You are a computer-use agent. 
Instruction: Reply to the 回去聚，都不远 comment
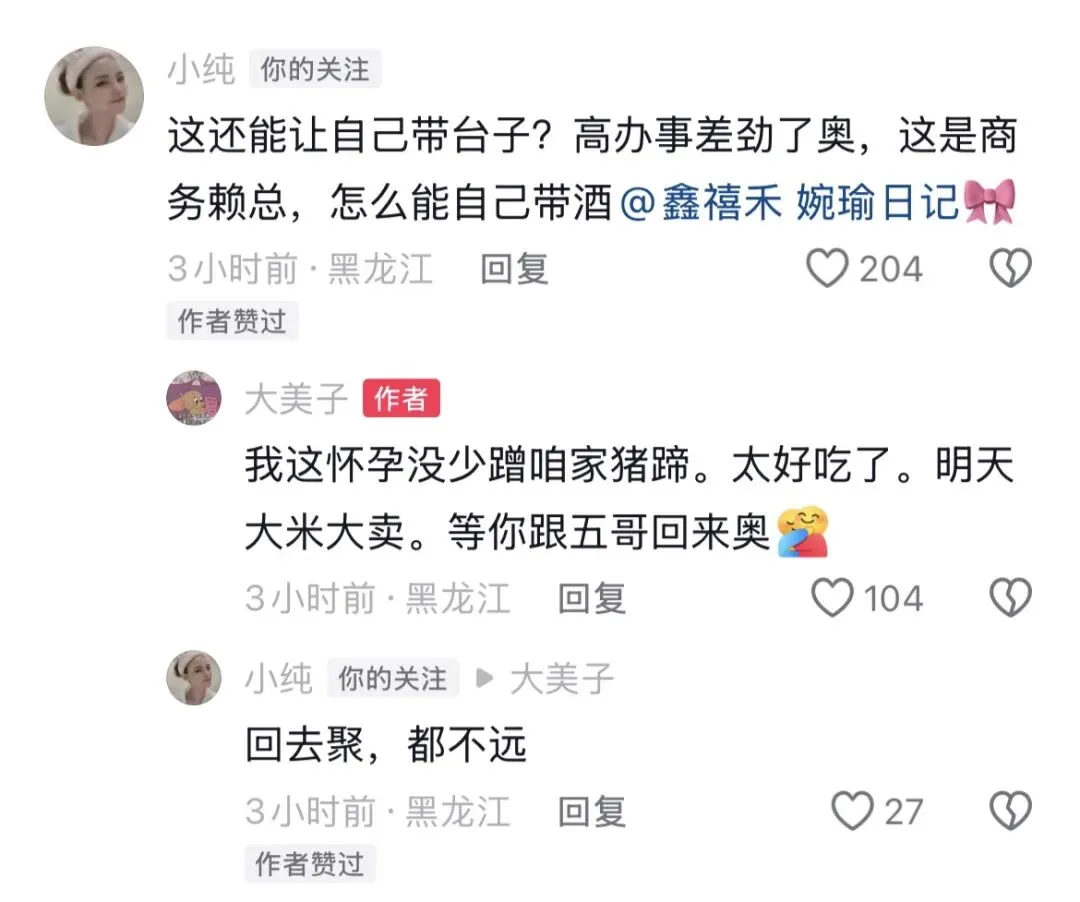pos(592,811)
